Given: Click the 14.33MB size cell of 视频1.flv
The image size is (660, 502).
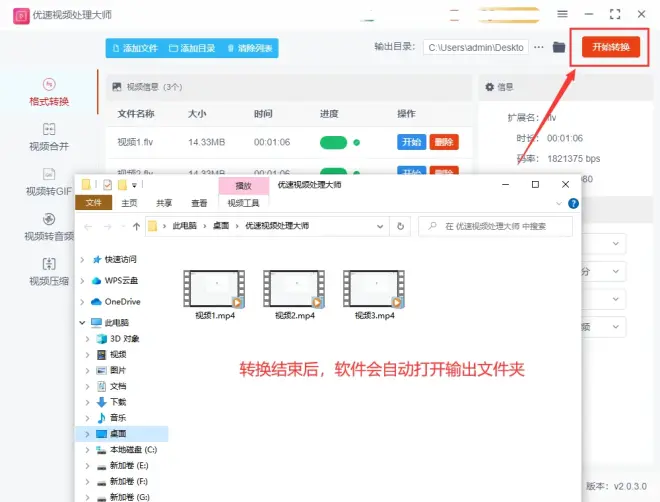Looking at the screenshot, I should pos(206,142).
